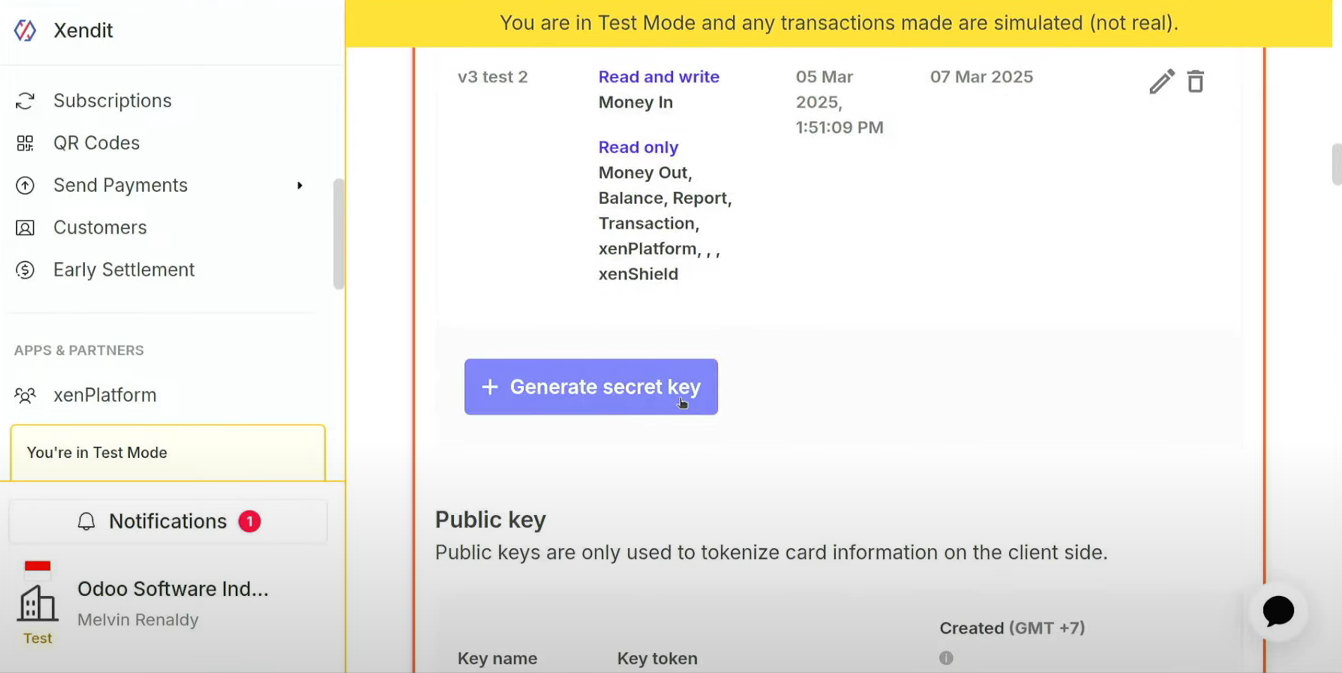
Task: Click the Public key section heading
Action: tap(490, 520)
